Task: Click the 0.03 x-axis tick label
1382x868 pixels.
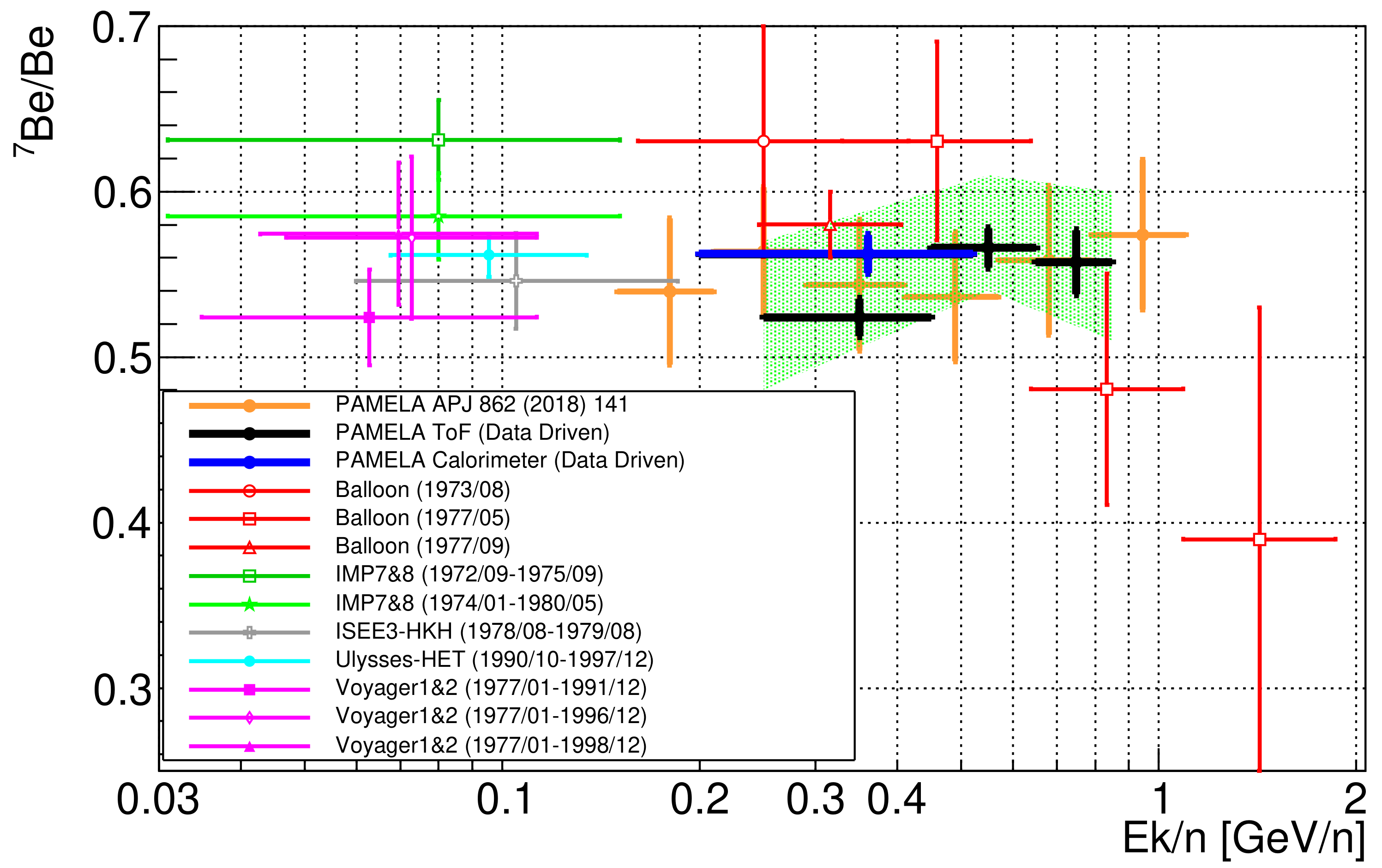Action: pyautogui.click(x=157, y=800)
